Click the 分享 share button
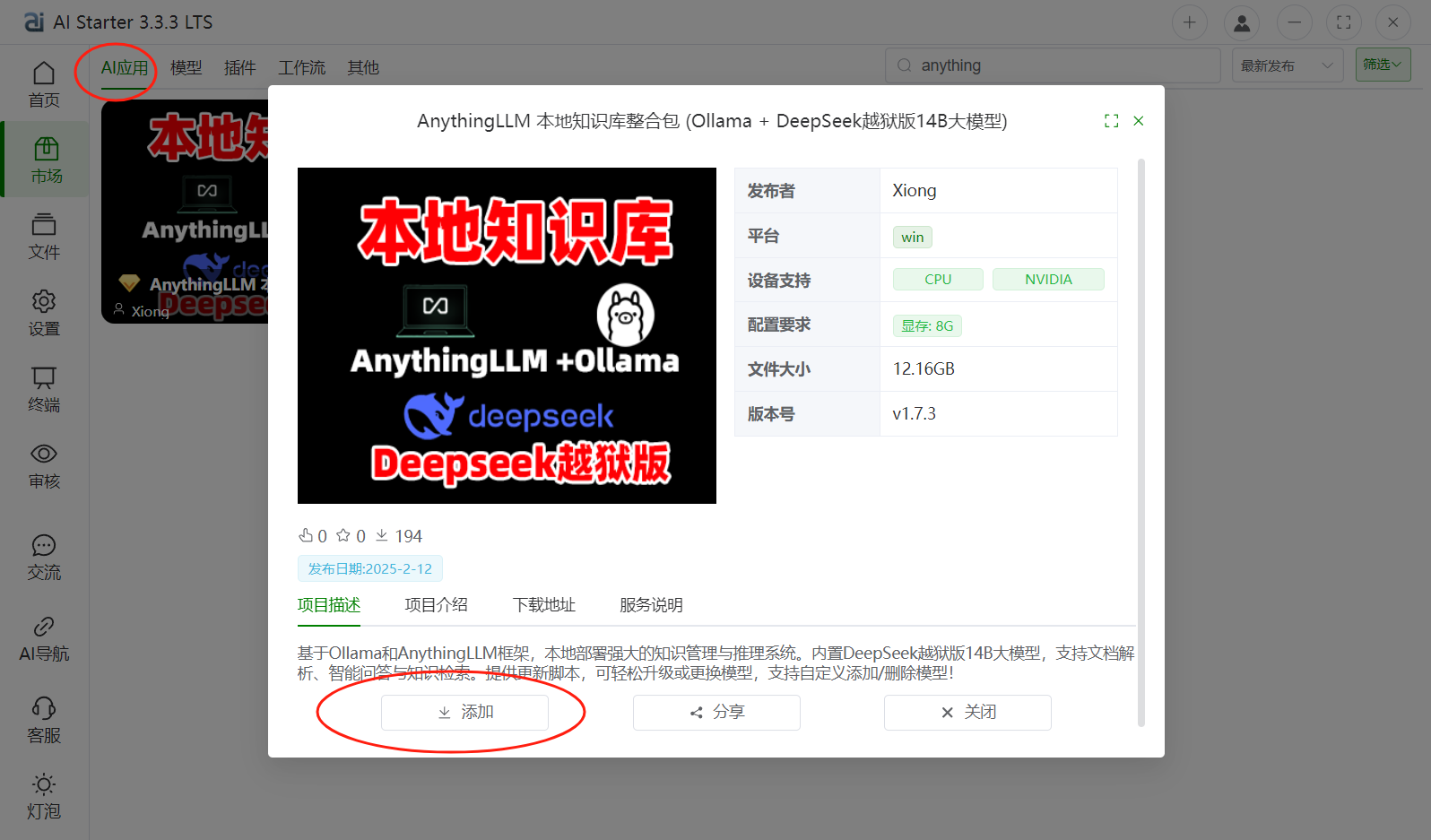This screenshot has width=1431, height=840. click(x=716, y=713)
